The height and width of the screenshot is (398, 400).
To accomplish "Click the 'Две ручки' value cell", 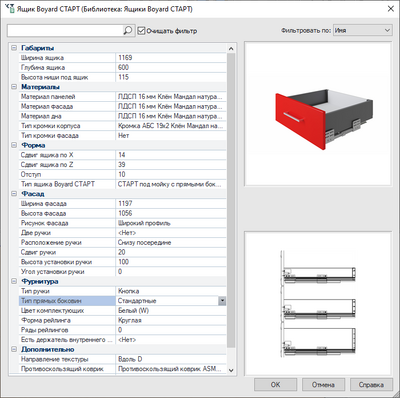I will [171, 233].
